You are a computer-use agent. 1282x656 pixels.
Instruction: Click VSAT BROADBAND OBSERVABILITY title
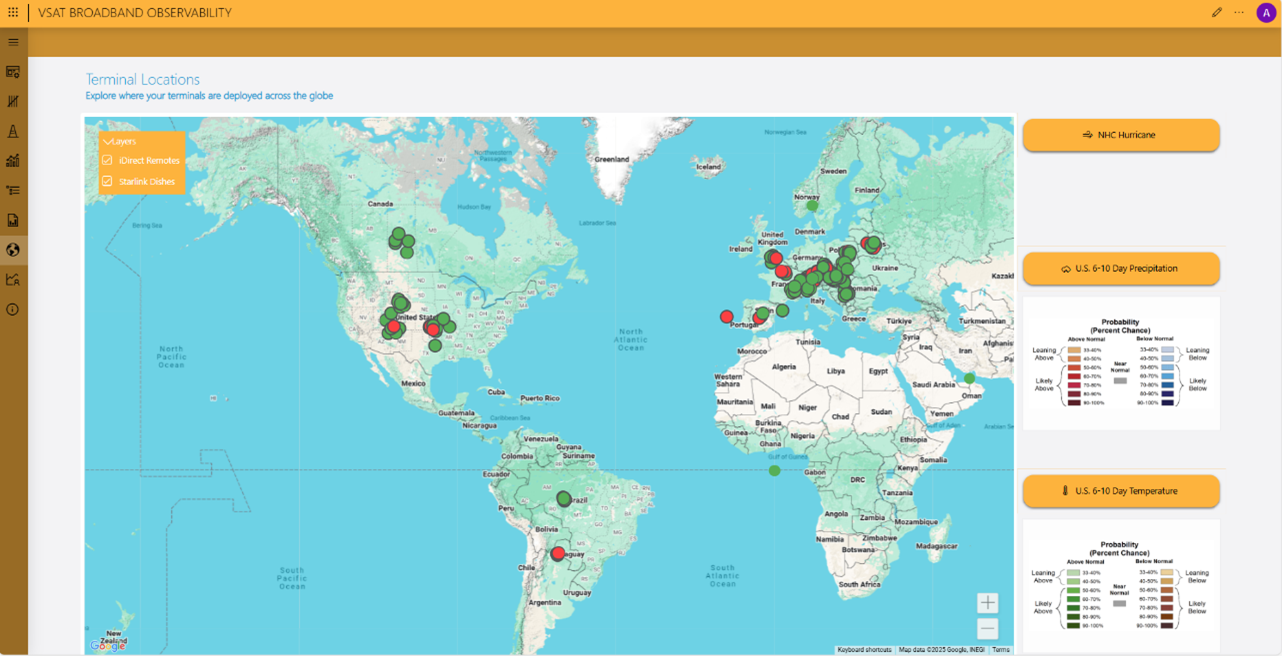(135, 13)
